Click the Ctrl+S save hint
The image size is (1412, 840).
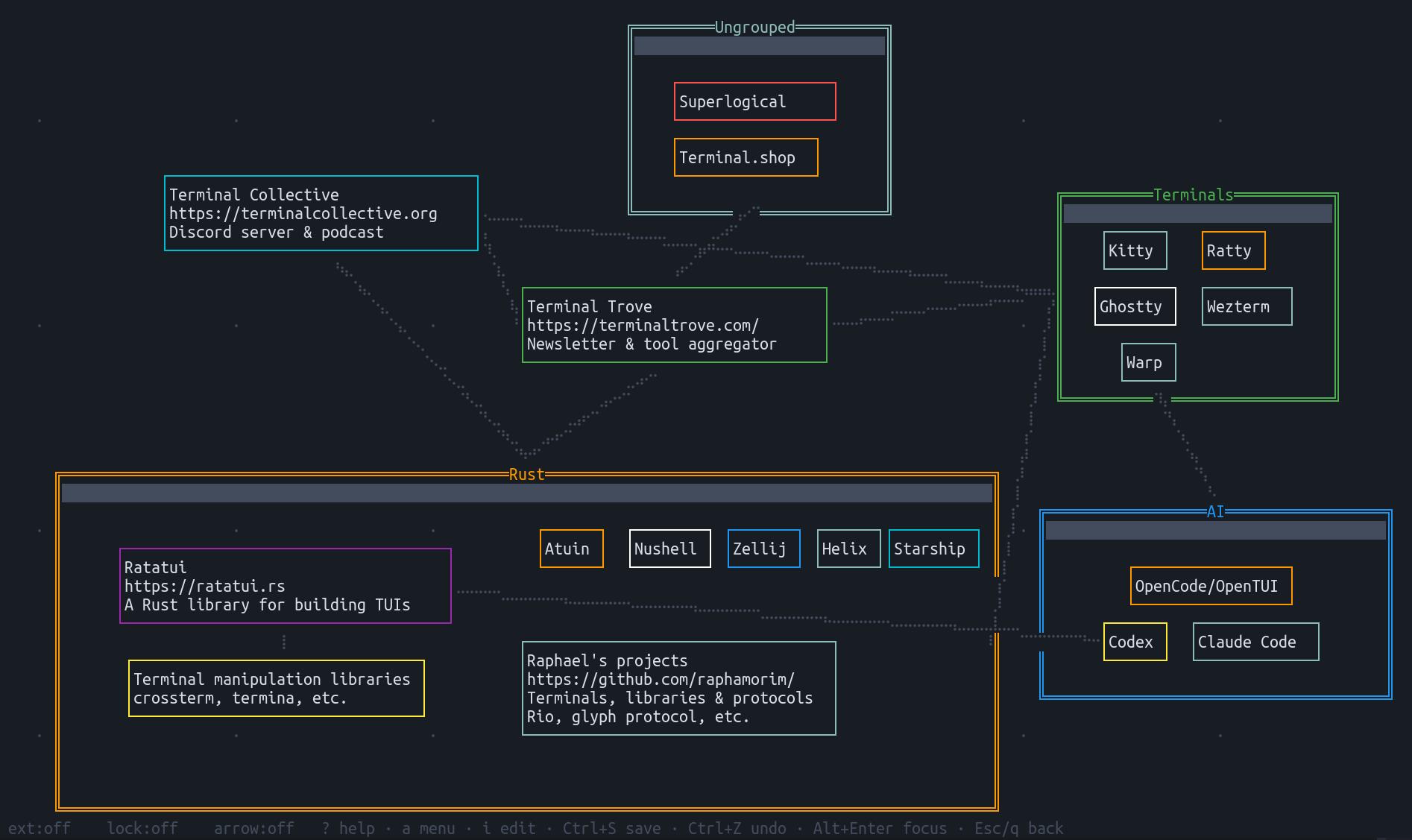(x=611, y=828)
